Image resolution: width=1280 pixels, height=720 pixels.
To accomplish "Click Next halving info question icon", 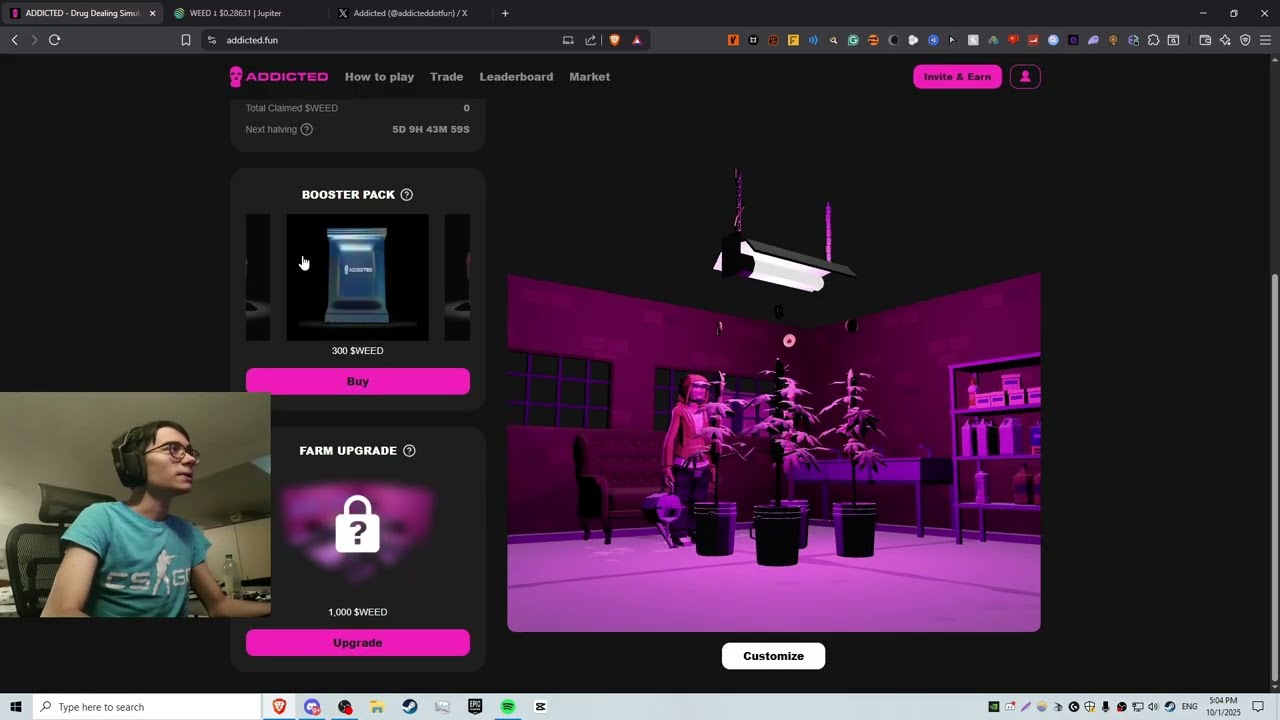I will (x=307, y=129).
